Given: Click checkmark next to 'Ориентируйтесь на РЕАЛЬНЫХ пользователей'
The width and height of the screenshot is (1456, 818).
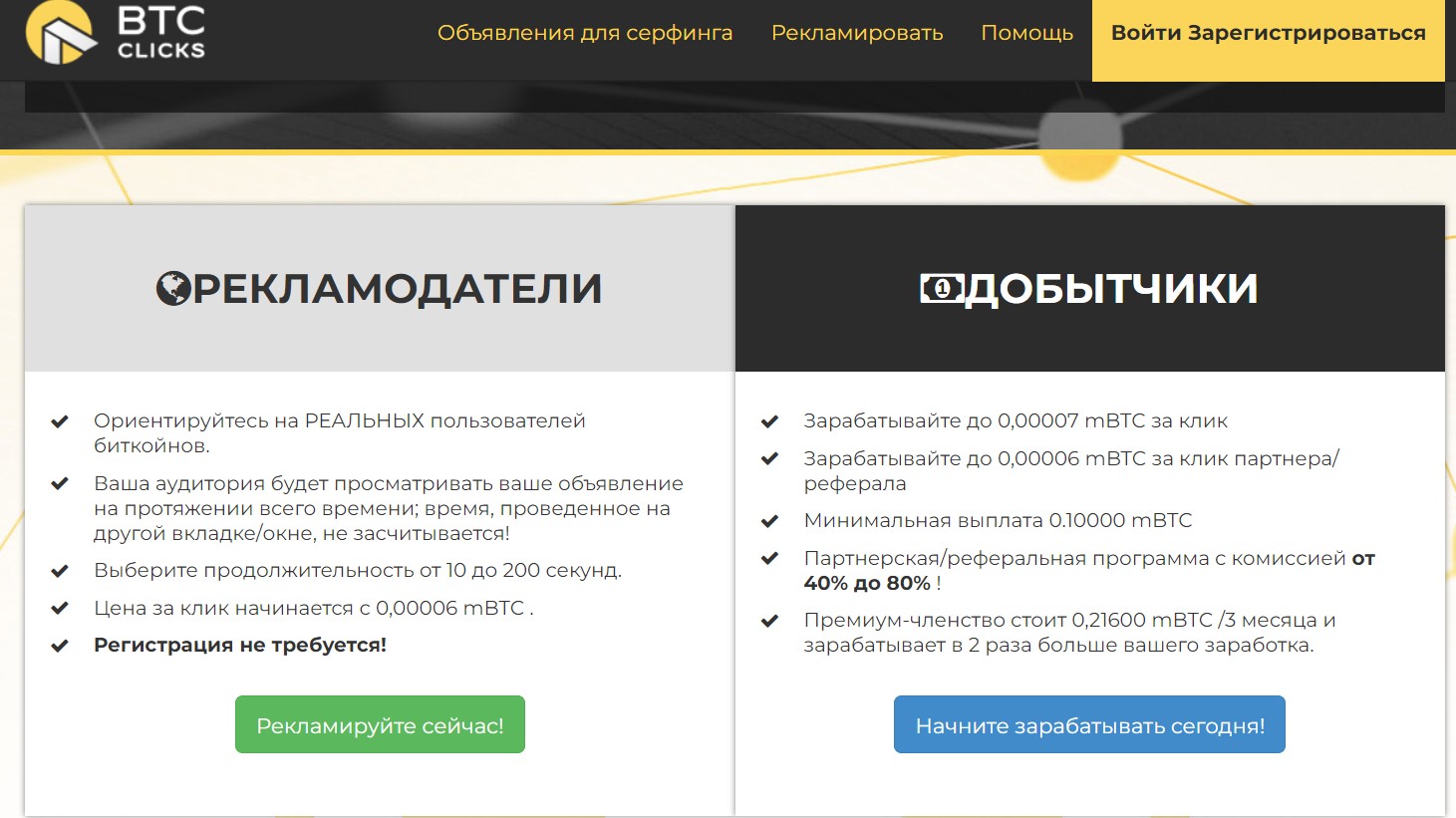Looking at the screenshot, I should [60, 421].
